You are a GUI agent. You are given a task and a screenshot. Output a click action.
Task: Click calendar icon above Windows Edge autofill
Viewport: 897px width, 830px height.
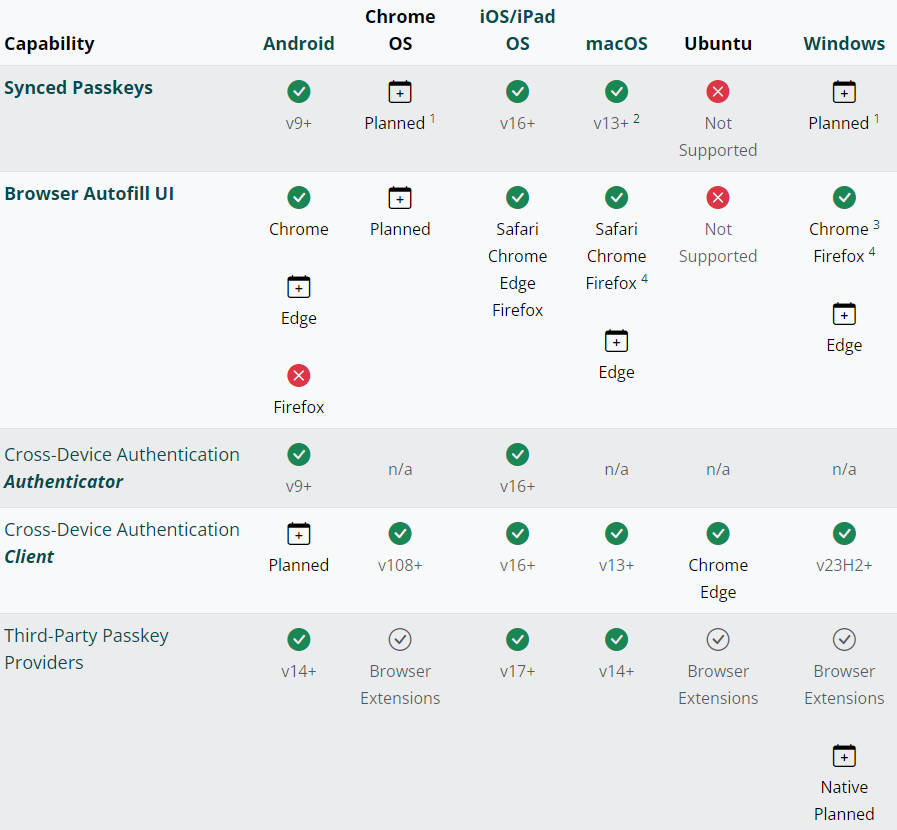coord(844,313)
